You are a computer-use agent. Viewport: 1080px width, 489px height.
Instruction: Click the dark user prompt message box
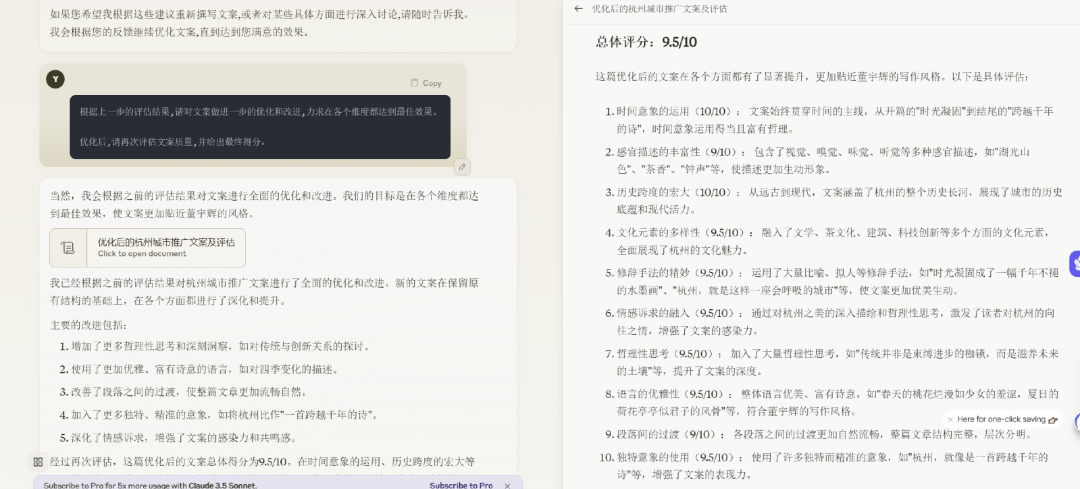[260, 127]
